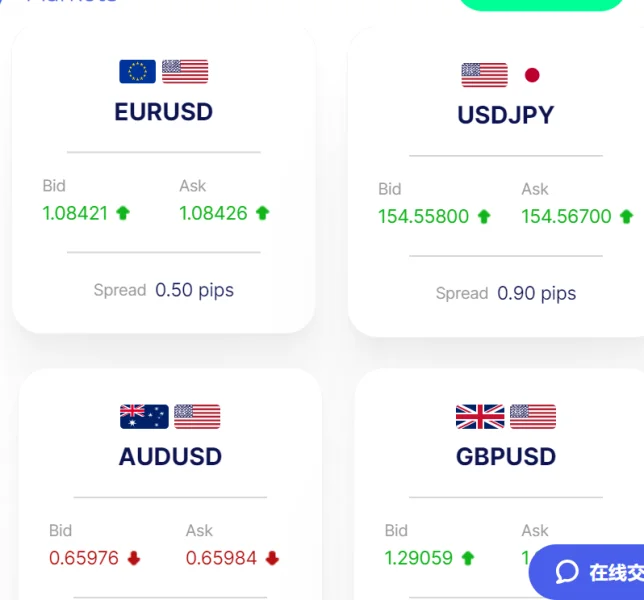Click the EURUSD spread 0.50 pips value
The height and width of the screenshot is (600, 644).
tap(194, 290)
